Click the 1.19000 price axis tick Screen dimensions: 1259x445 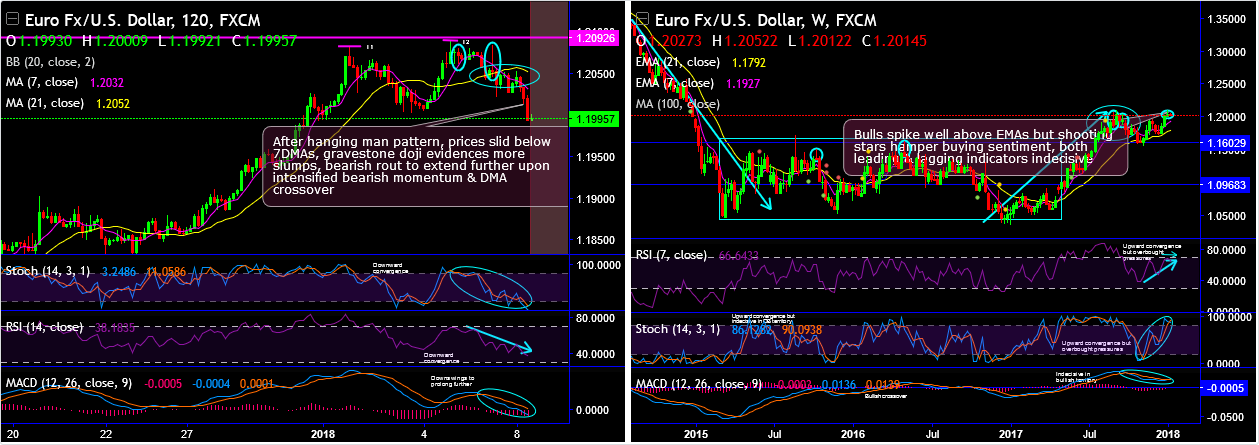pyautogui.click(x=598, y=199)
